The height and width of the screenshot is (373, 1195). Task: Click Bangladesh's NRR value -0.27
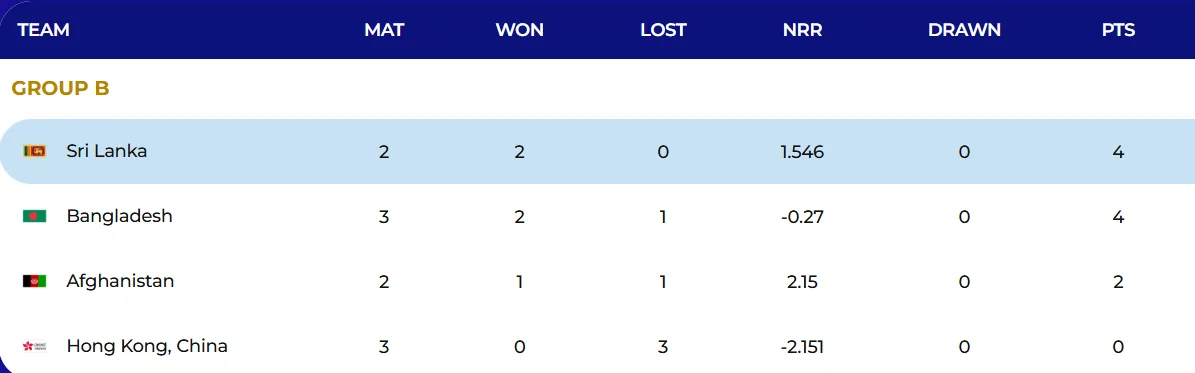click(803, 217)
